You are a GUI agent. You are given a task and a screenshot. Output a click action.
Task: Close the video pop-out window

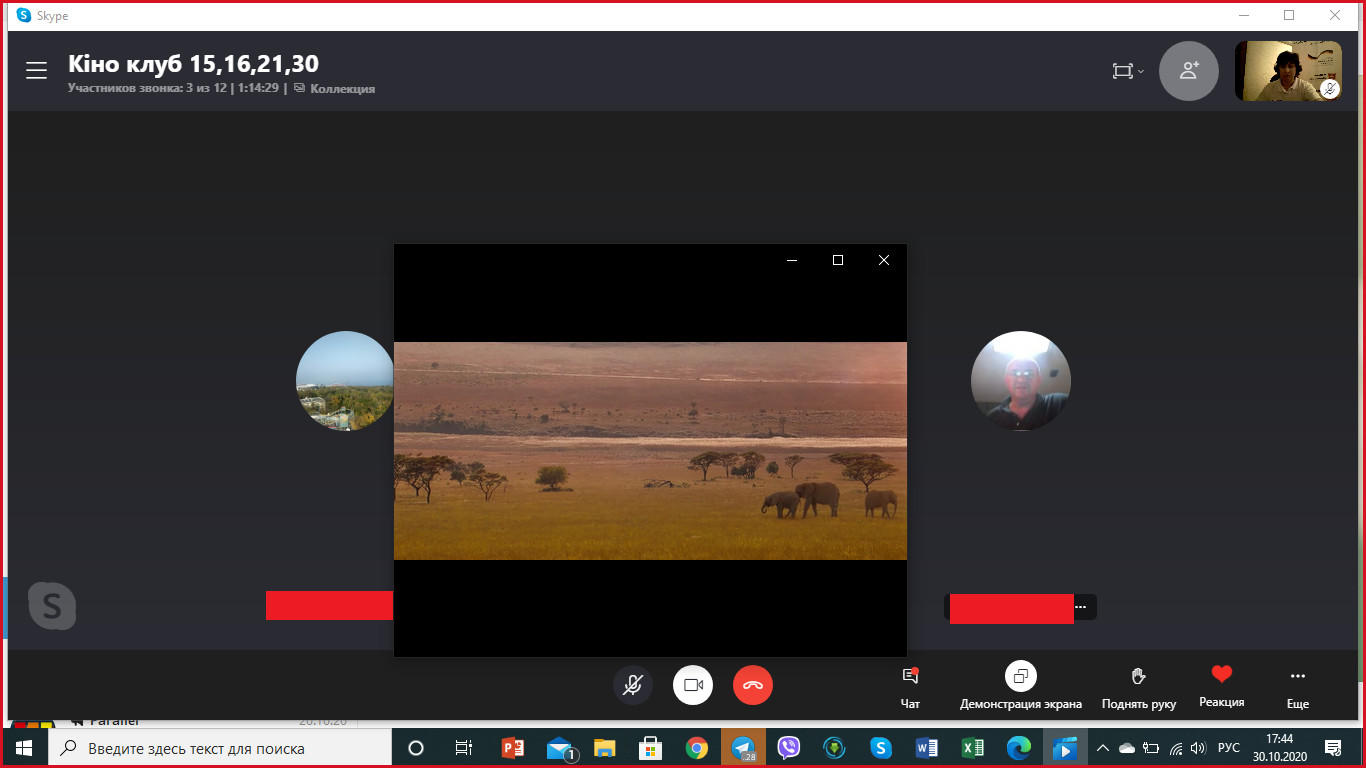(x=884, y=260)
